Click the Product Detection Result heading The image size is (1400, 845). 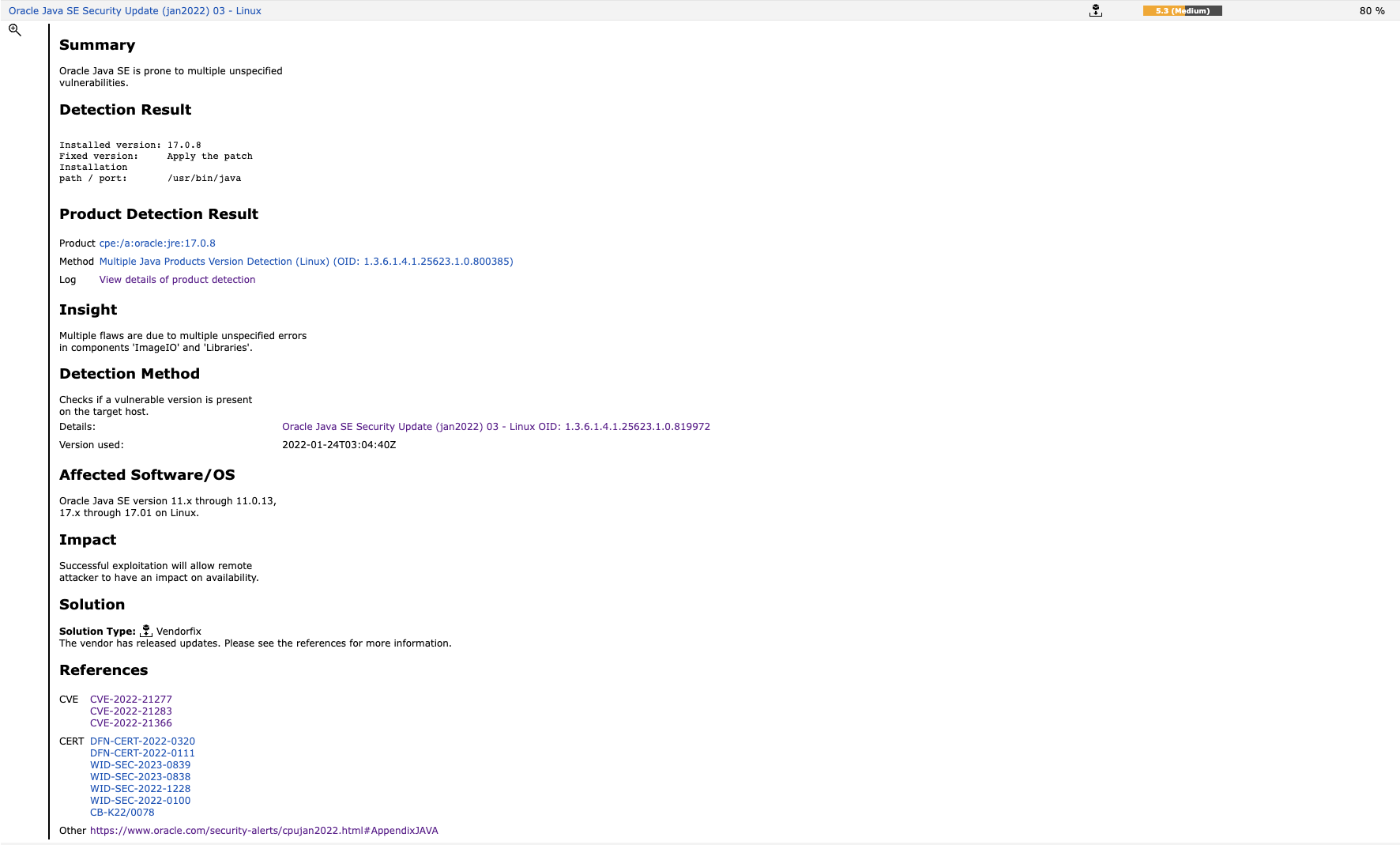click(x=159, y=214)
